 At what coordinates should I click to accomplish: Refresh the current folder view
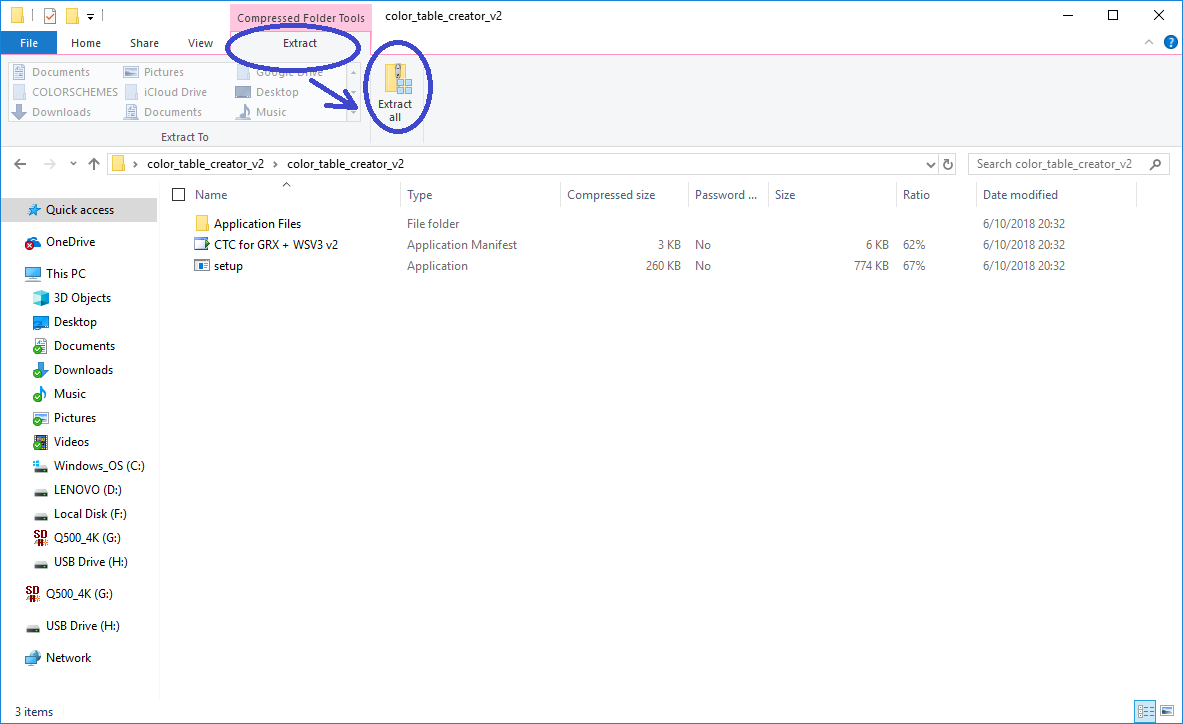tap(948, 164)
